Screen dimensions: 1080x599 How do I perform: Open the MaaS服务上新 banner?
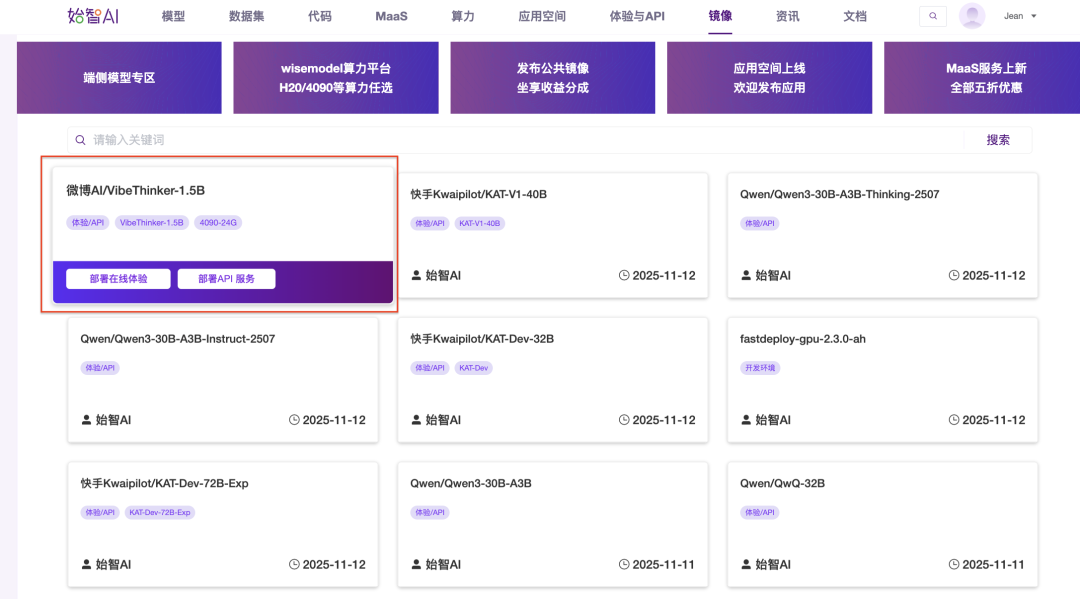[x=982, y=78]
